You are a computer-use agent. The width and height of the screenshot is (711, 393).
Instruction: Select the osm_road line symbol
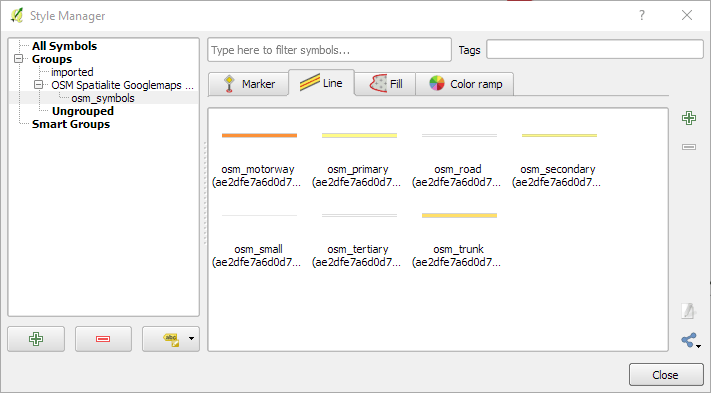point(458,156)
